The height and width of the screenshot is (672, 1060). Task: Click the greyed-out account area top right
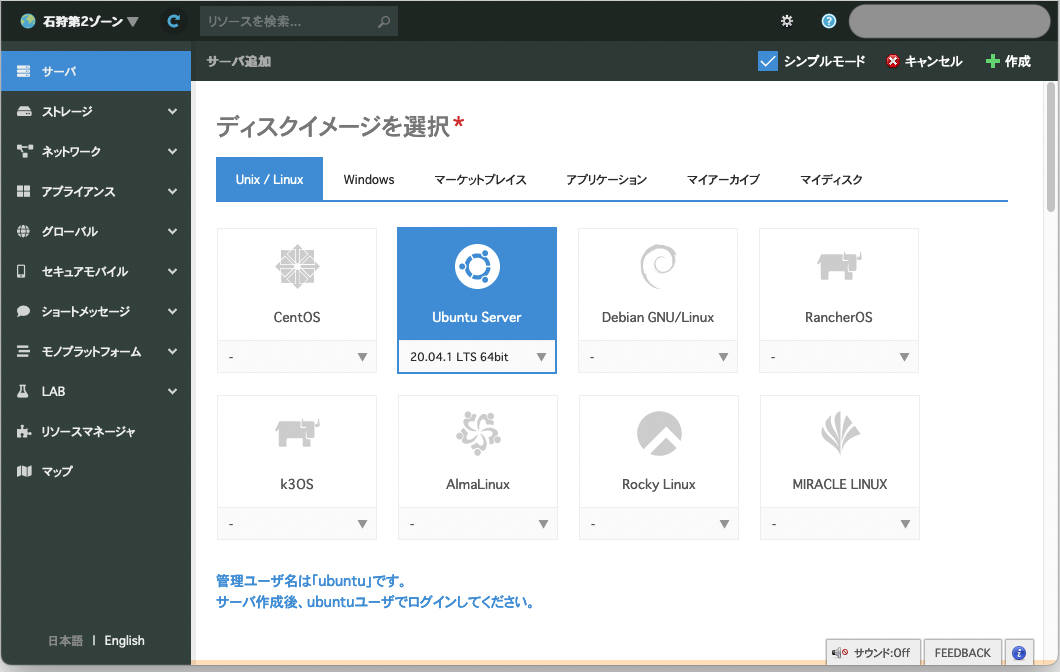coord(949,22)
